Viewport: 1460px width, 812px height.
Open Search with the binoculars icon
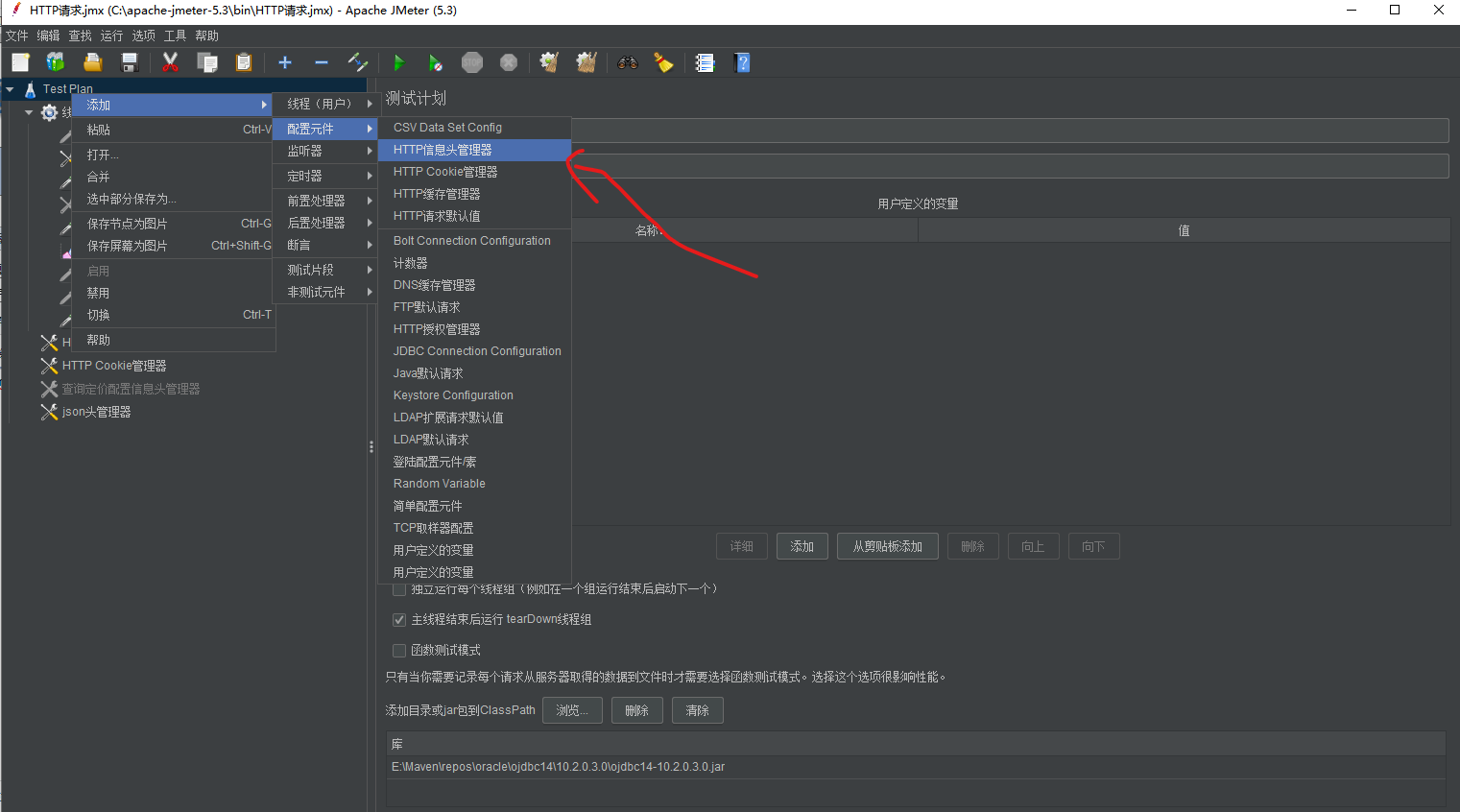(628, 62)
